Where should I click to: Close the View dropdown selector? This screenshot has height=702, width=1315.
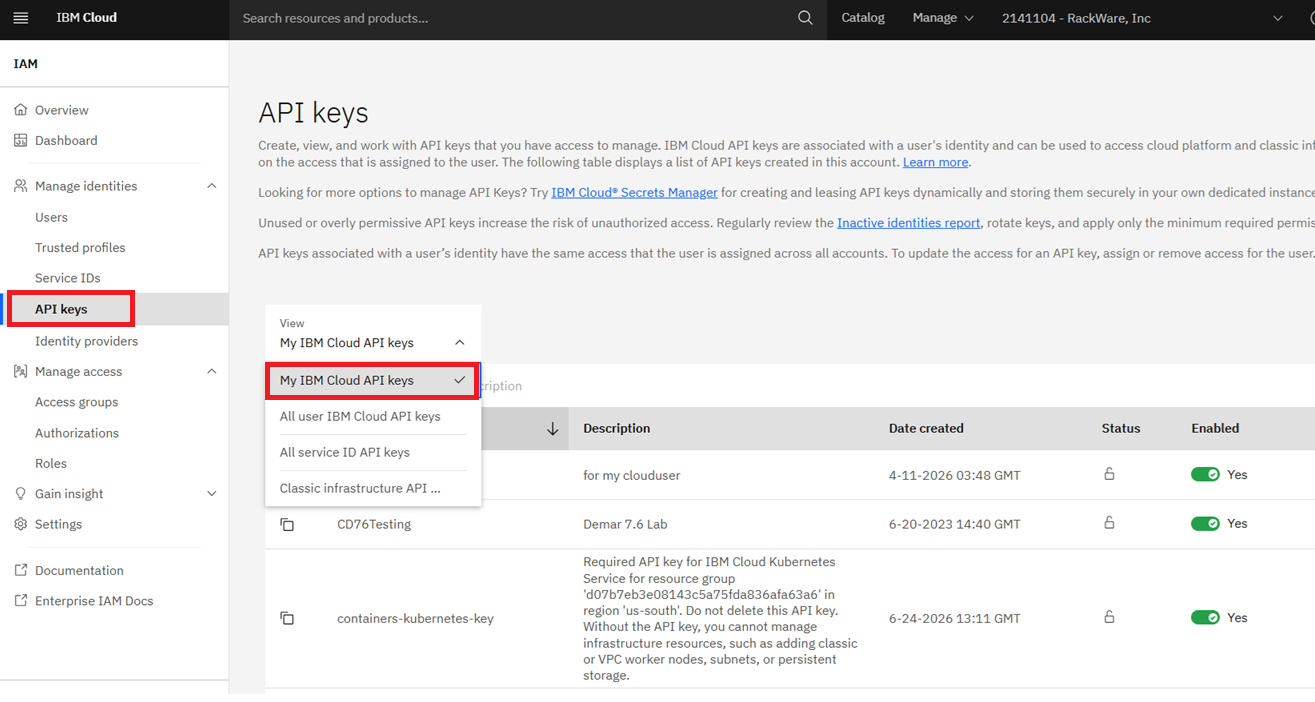pyautogui.click(x=373, y=334)
